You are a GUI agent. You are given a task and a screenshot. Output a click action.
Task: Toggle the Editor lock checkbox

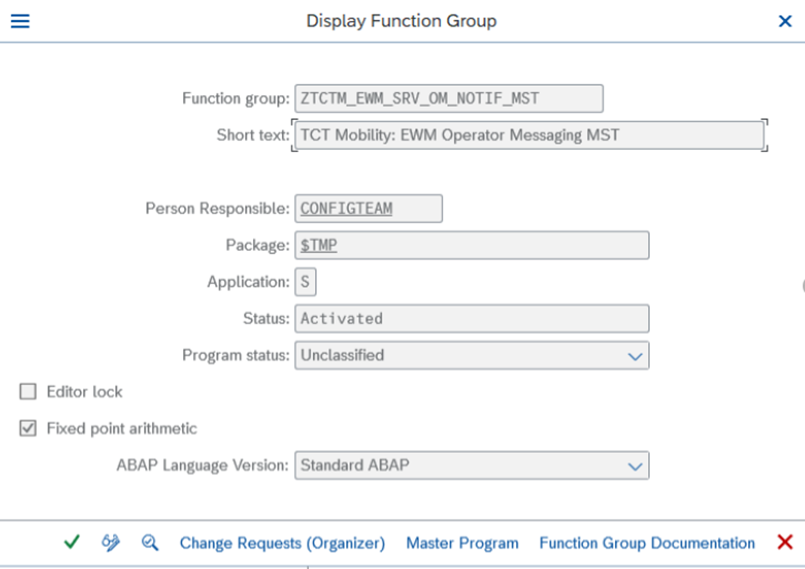tap(28, 392)
